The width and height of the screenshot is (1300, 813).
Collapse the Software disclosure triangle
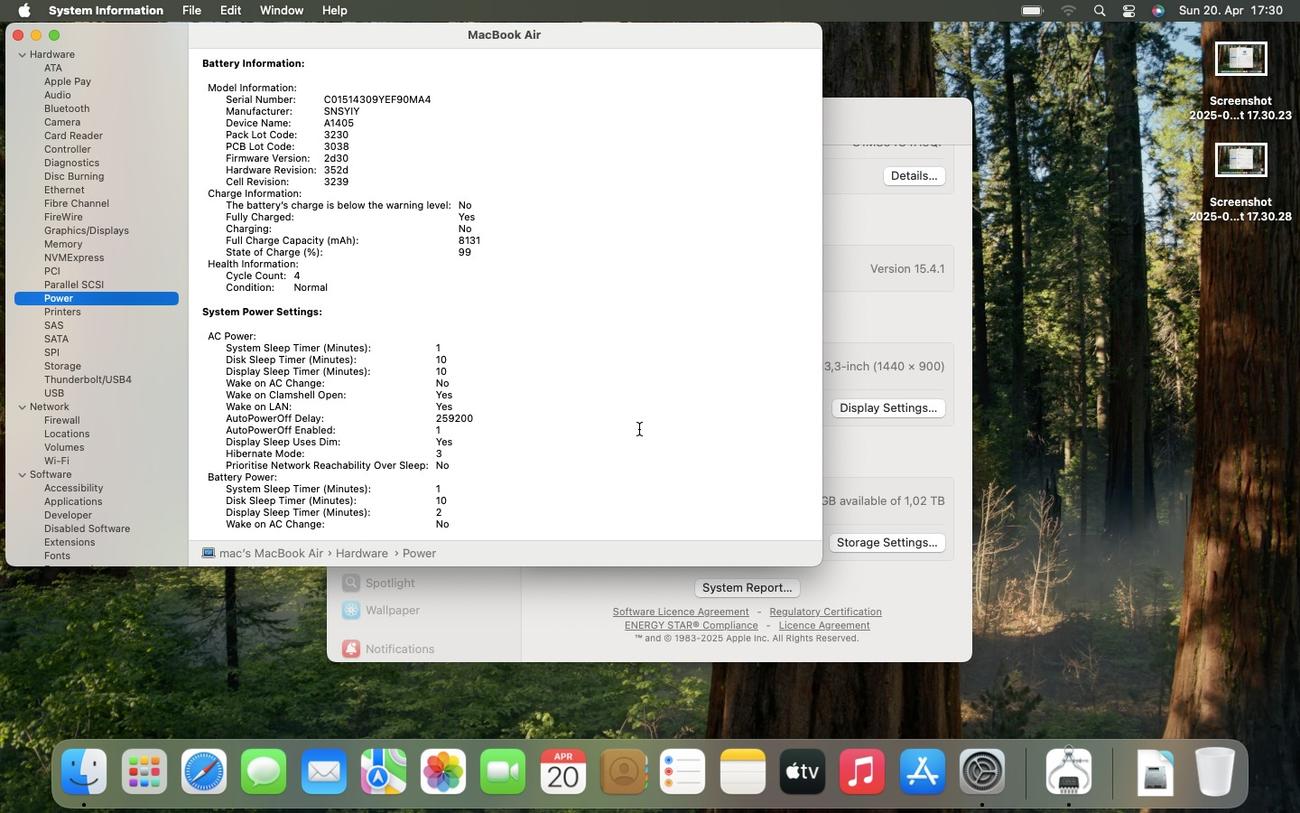22,475
